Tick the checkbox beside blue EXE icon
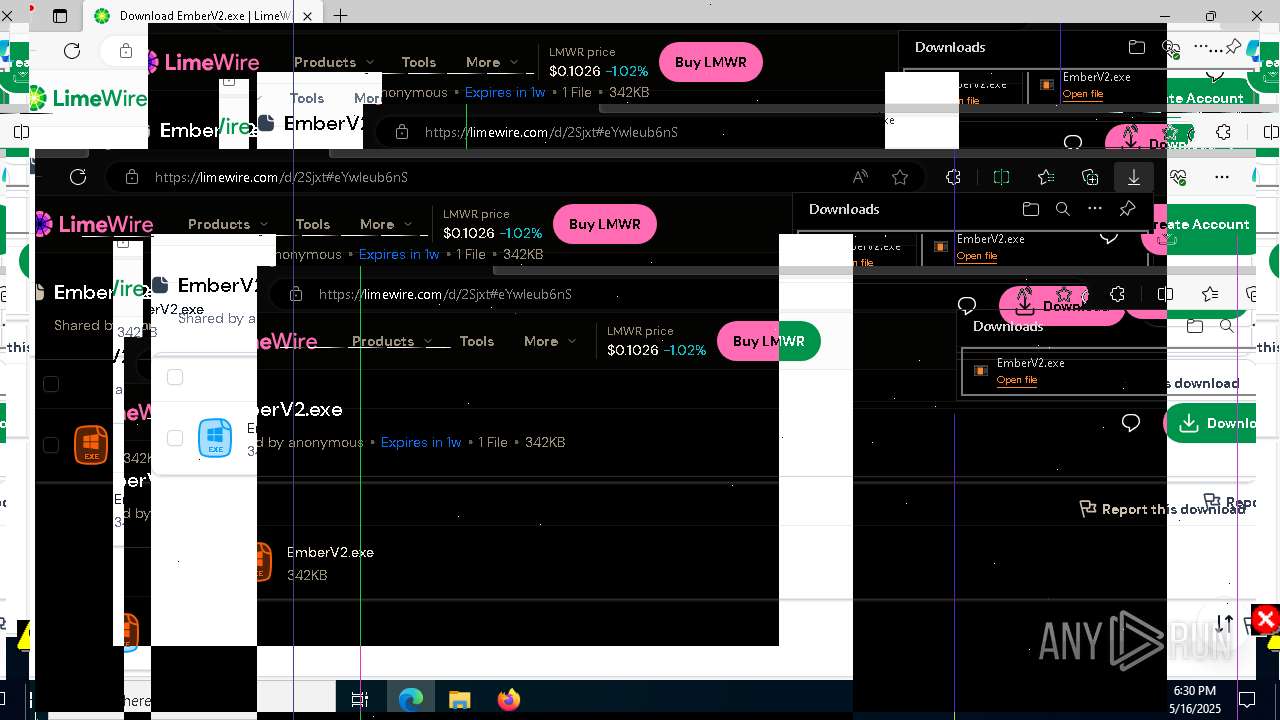The width and height of the screenshot is (1280, 720). [175, 438]
